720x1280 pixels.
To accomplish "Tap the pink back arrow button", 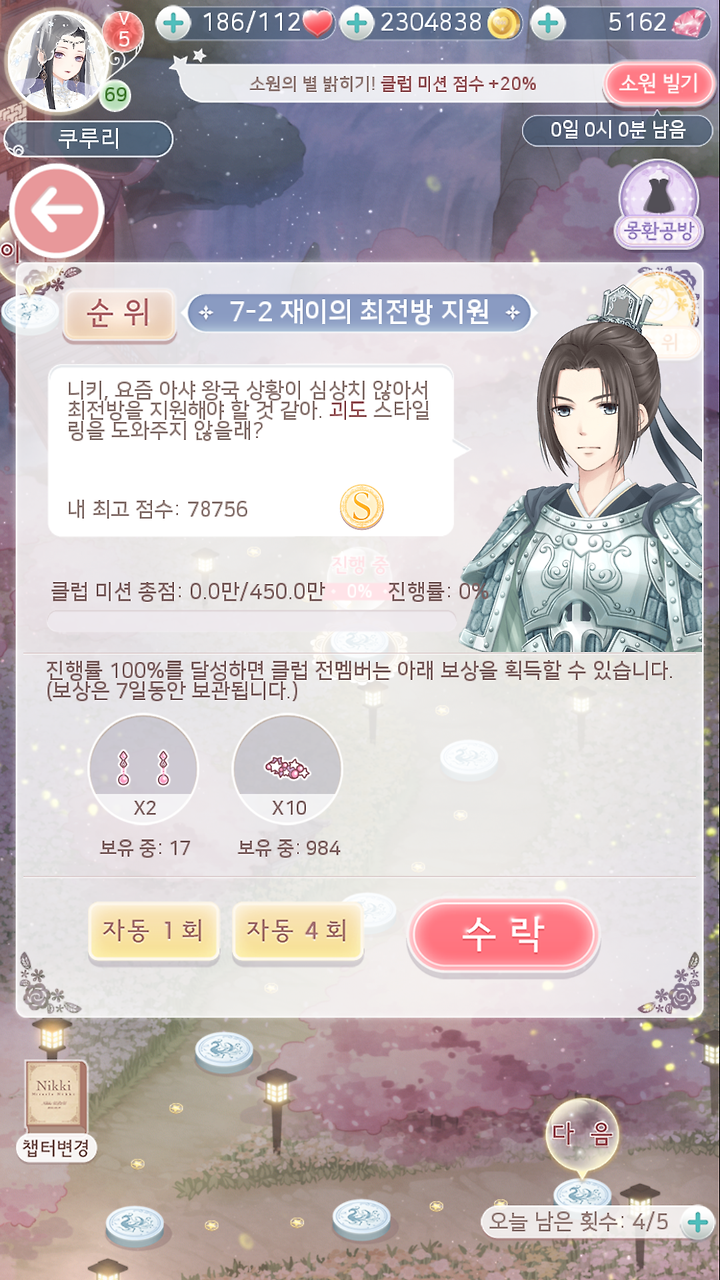I will pos(57,211).
